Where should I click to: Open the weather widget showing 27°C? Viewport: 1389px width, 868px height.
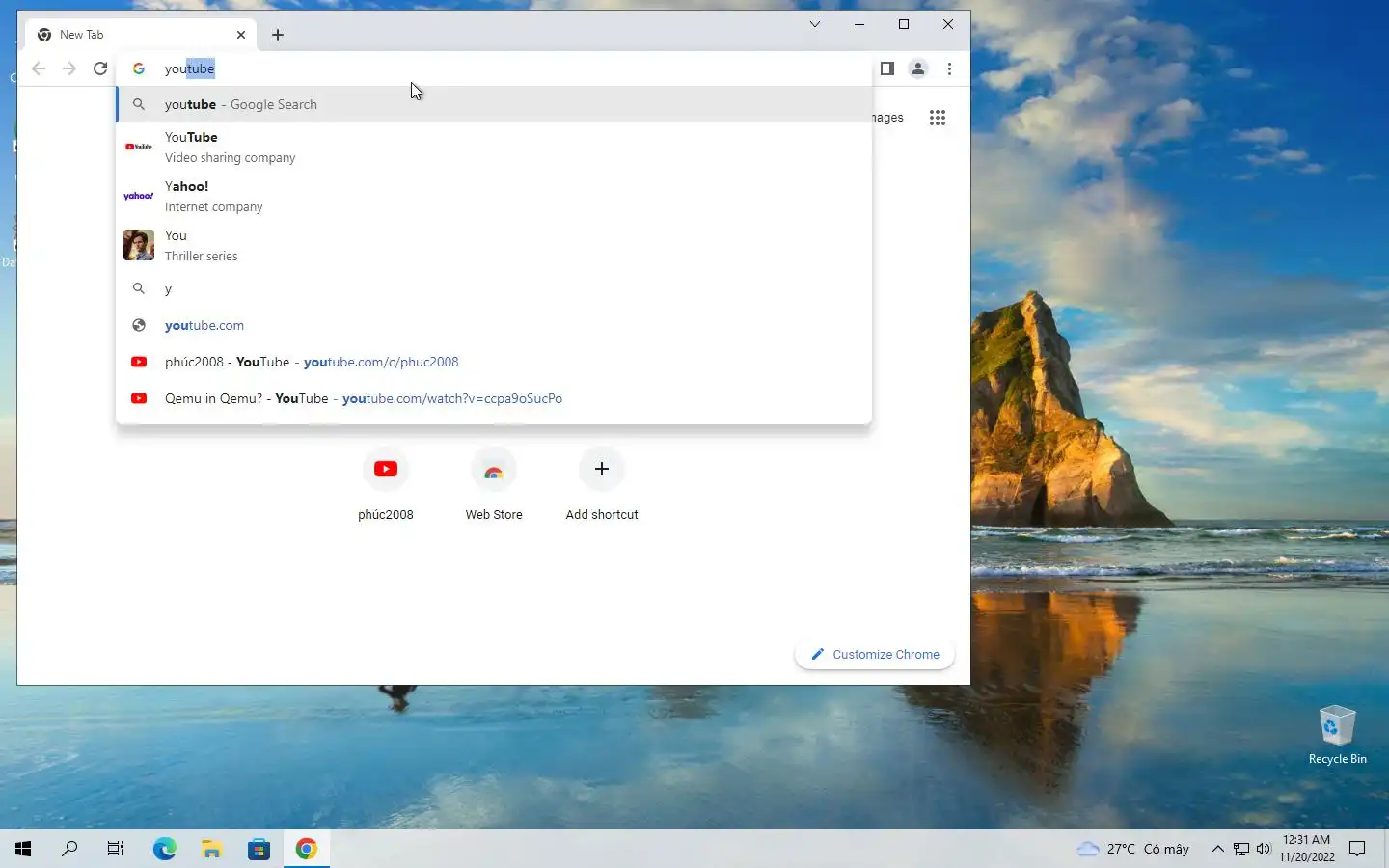[1133, 849]
